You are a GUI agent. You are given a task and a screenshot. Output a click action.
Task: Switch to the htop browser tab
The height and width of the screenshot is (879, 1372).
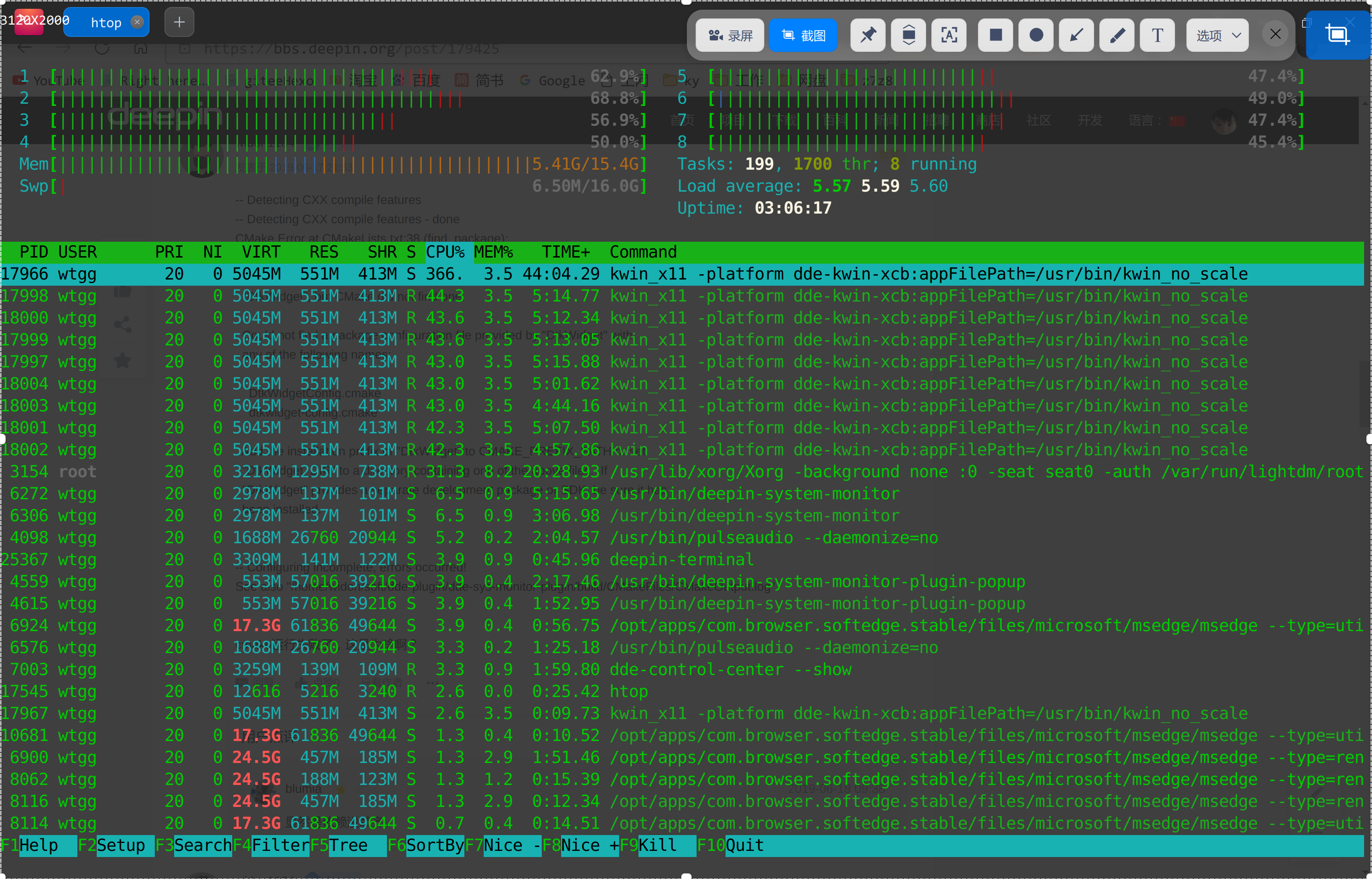tap(106, 22)
